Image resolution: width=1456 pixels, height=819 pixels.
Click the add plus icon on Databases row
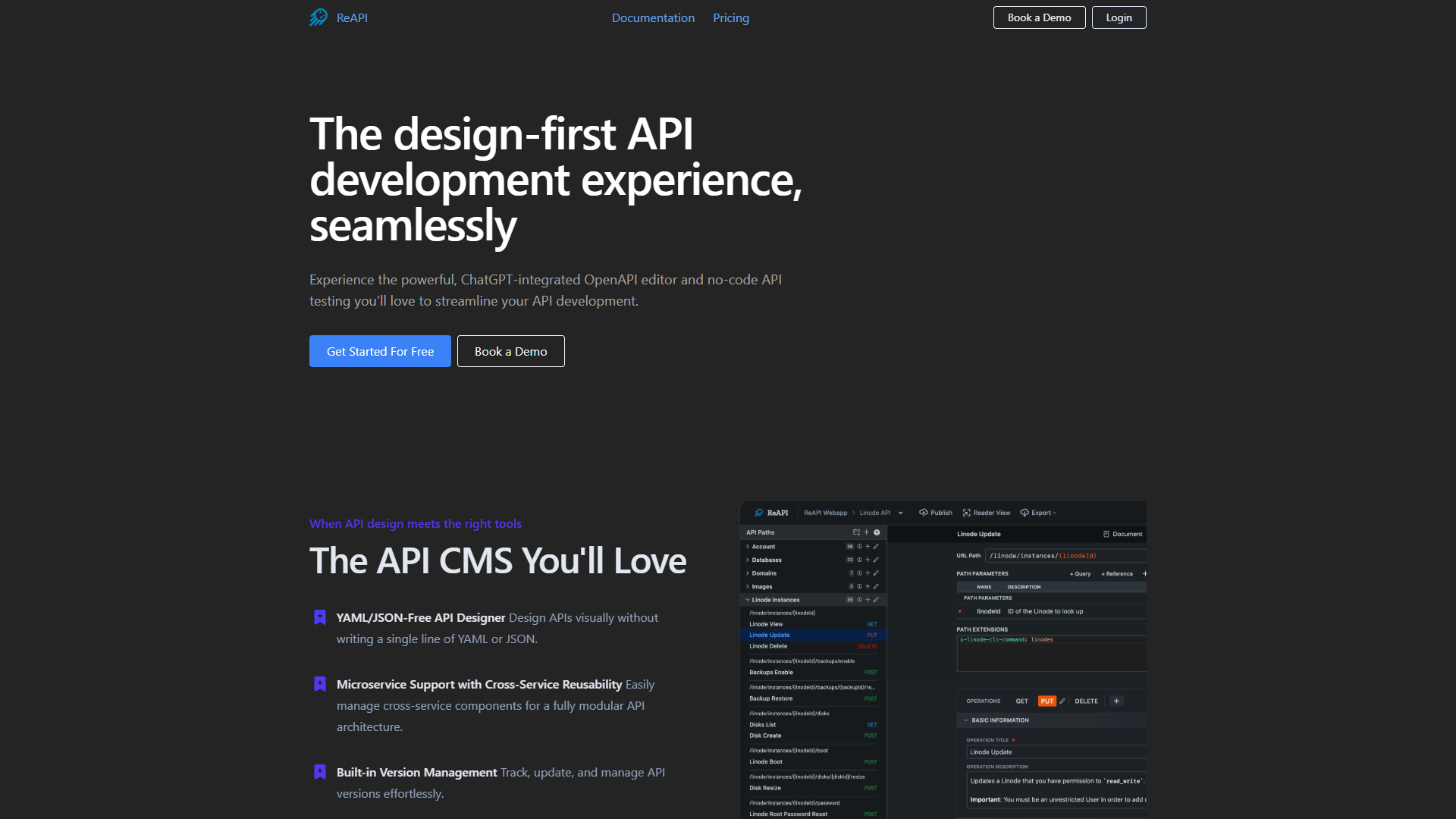point(868,560)
